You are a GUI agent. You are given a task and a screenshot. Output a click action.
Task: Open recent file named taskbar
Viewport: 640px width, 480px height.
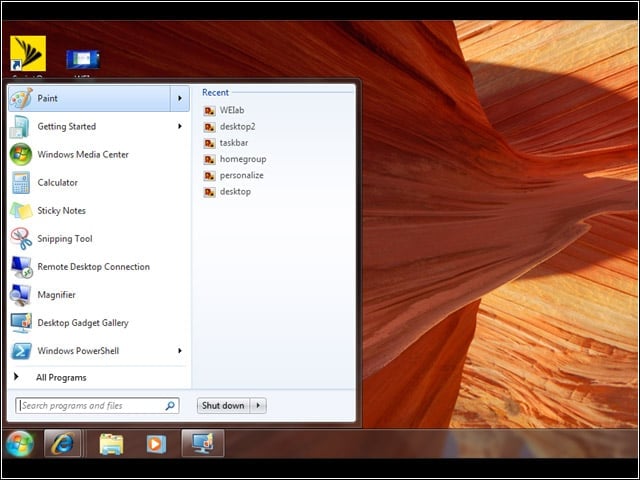click(234, 143)
